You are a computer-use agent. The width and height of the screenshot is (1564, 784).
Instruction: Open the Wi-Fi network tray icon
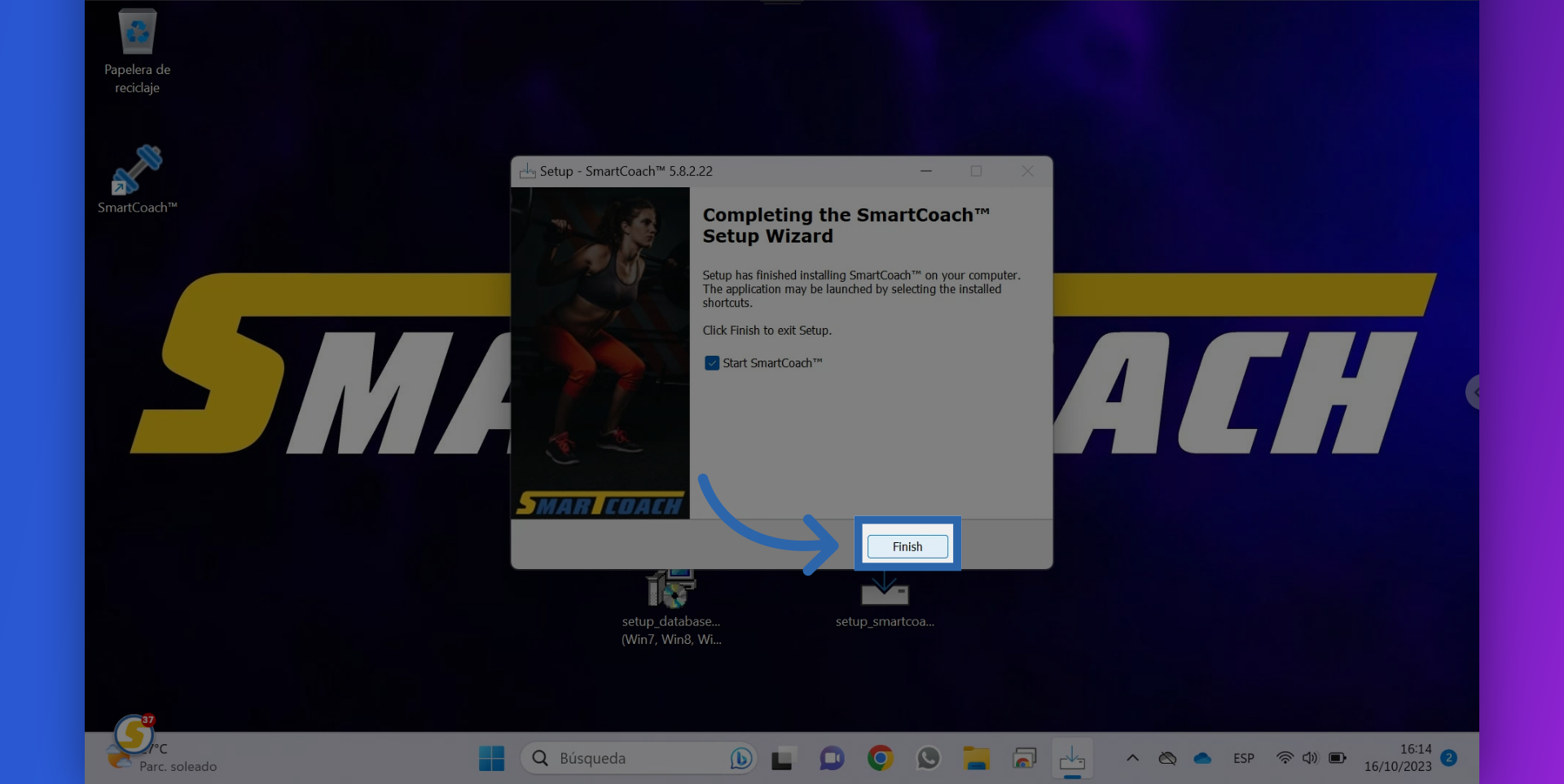click(1285, 758)
